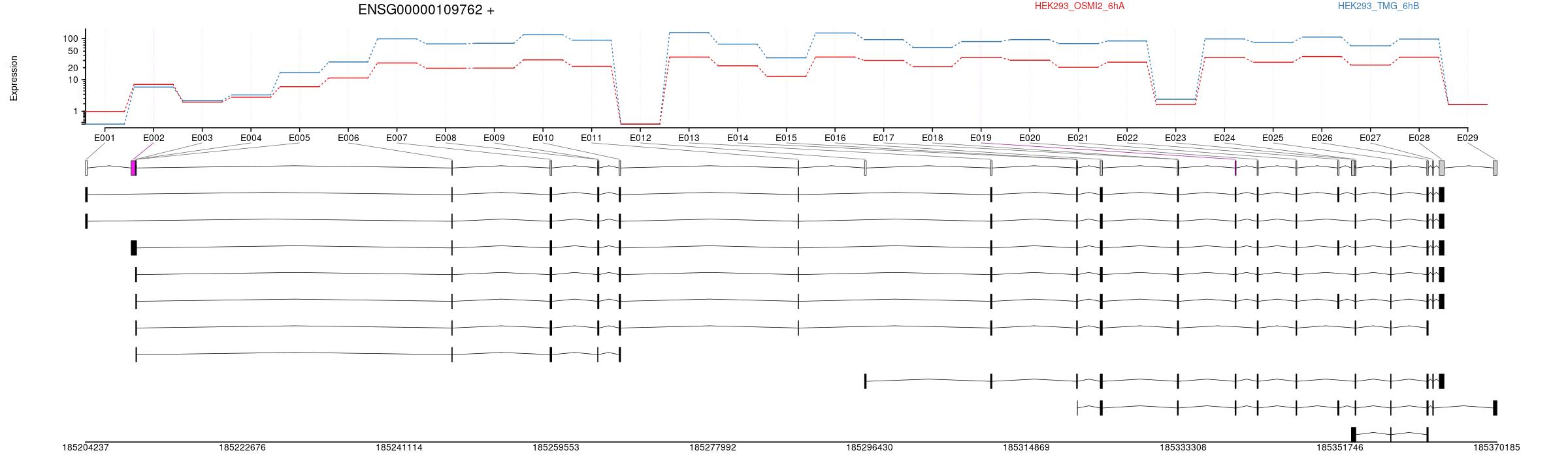Click exon label E004
This screenshot has height=457, width=1568.
pyautogui.click(x=251, y=138)
